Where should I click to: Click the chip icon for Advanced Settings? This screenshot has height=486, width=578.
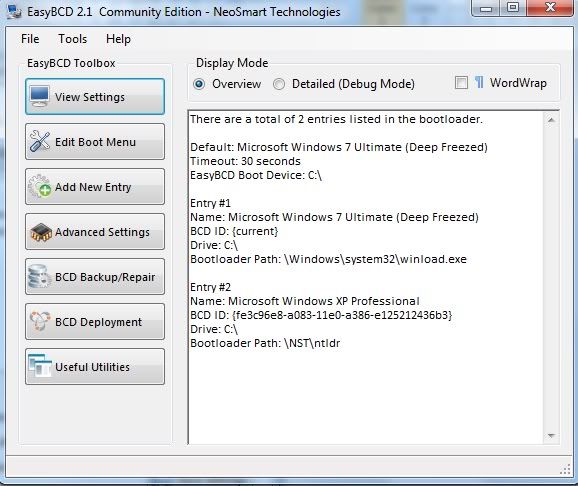[x=41, y=232]
